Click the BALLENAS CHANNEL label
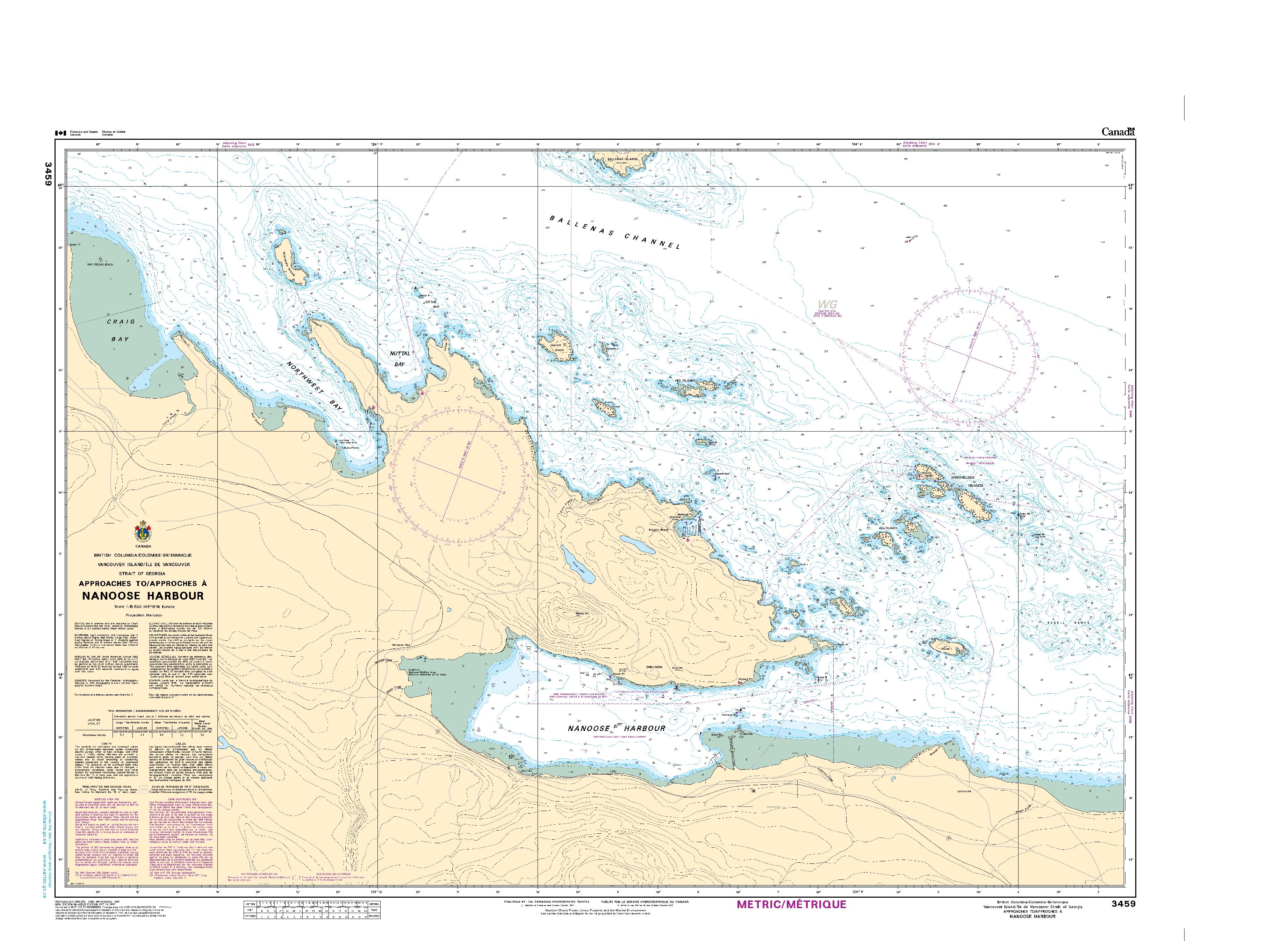The height and width of the screenshot is (941, 1288). (x=615, y=233)
